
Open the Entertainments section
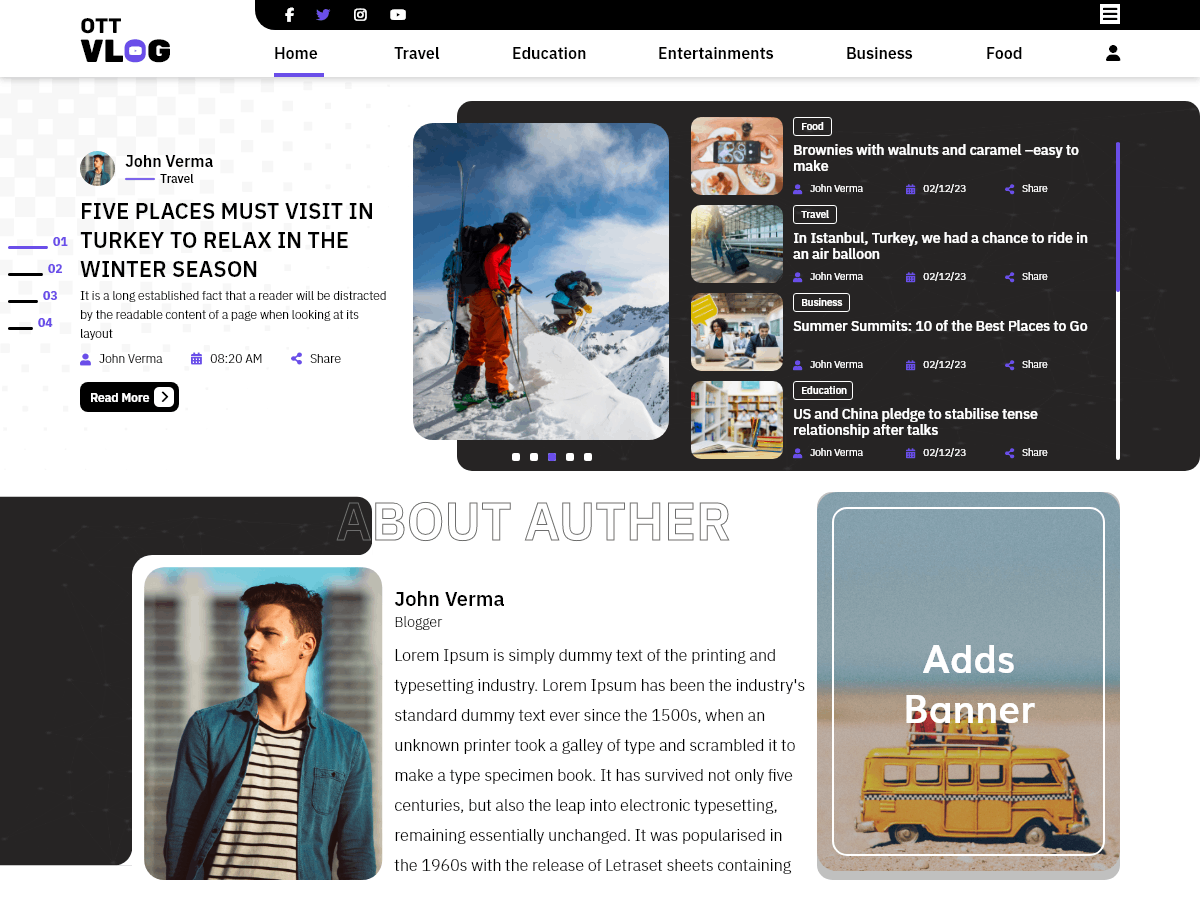coord(715,53)
